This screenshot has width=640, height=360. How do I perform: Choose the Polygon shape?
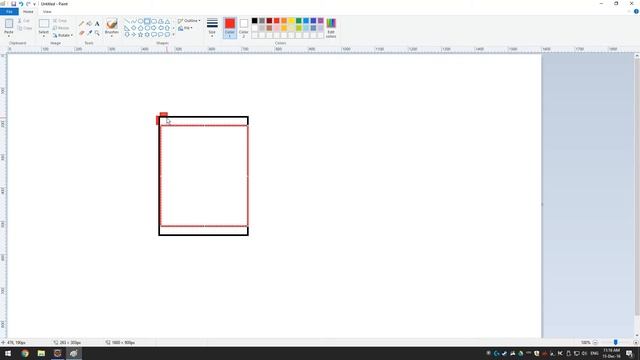tap(160, 21)
